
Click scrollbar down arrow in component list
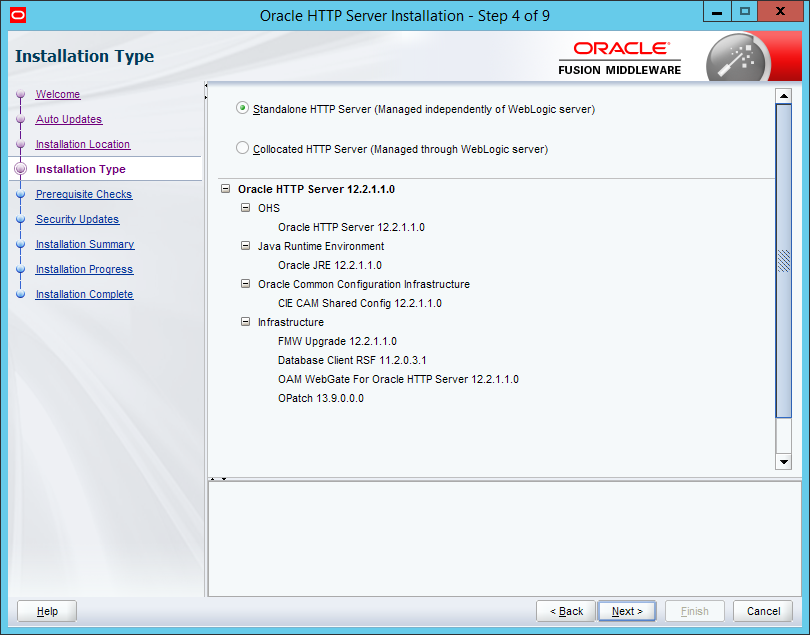click(783, 462)
